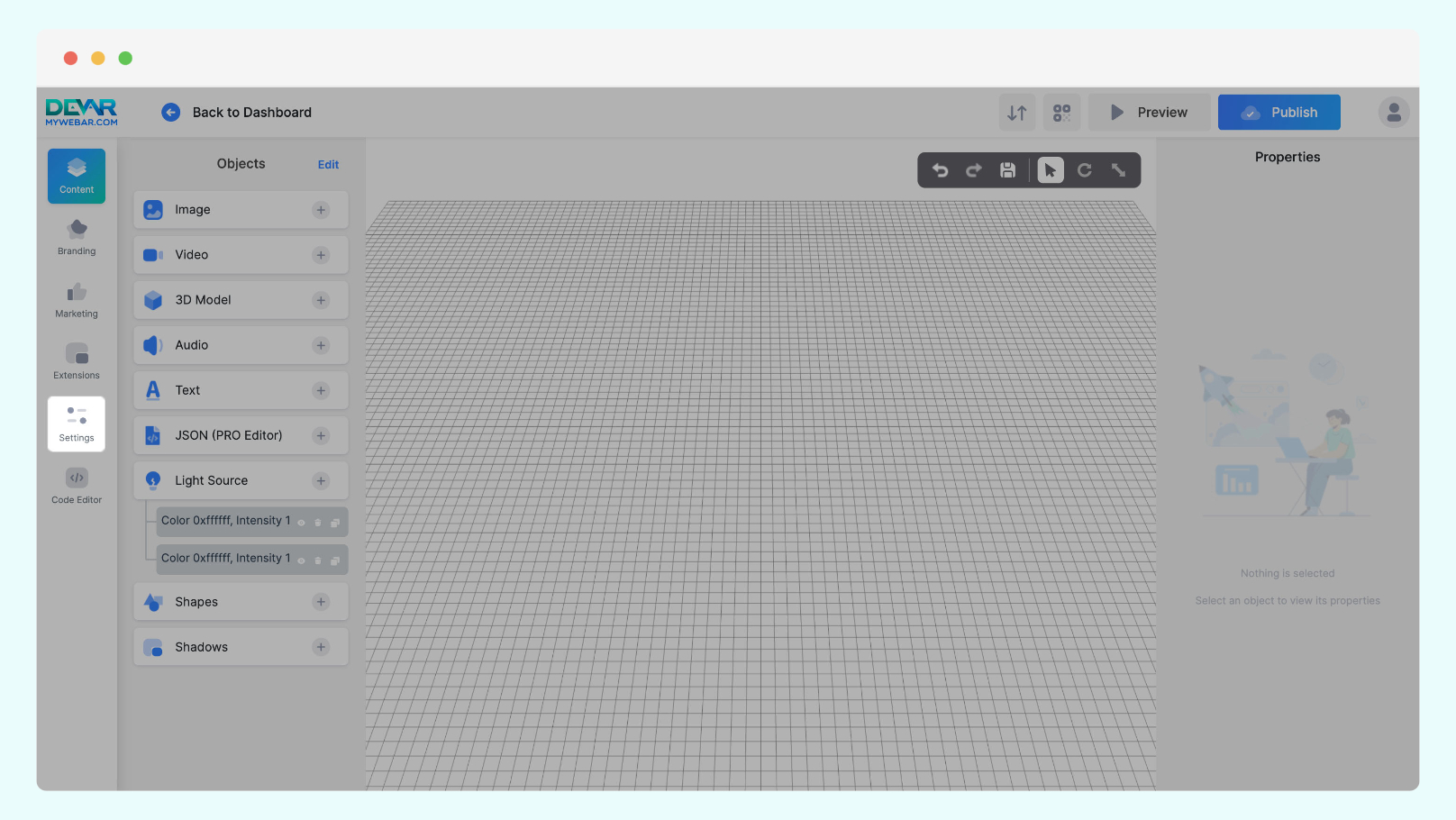1456x820 pixels.
Task: Open the Settings sidebar tab
Action: (x=77, y=424)
